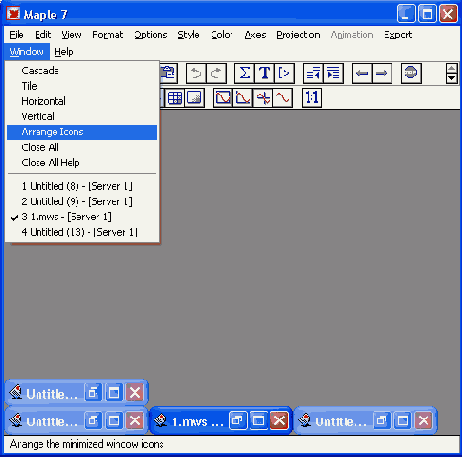462x457 pixels.
Task: Select the 1:1 constrained scaling icon
Action: [x=312, y=98]
